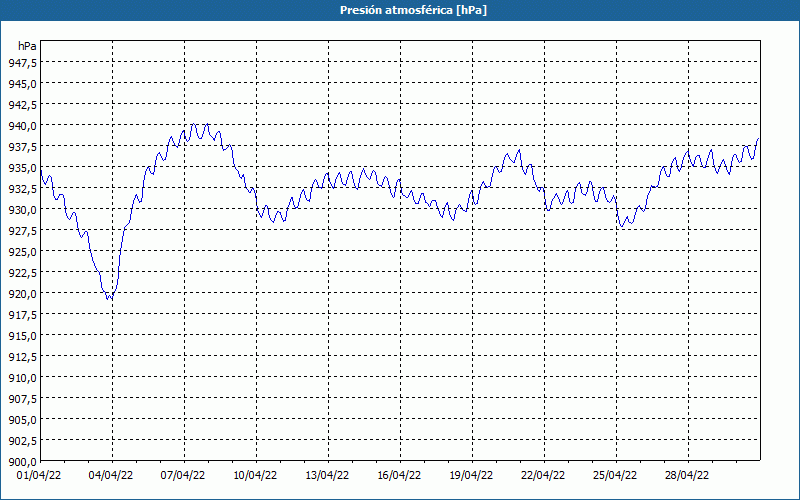Click the 19/04/22 date label

[471, 476]
